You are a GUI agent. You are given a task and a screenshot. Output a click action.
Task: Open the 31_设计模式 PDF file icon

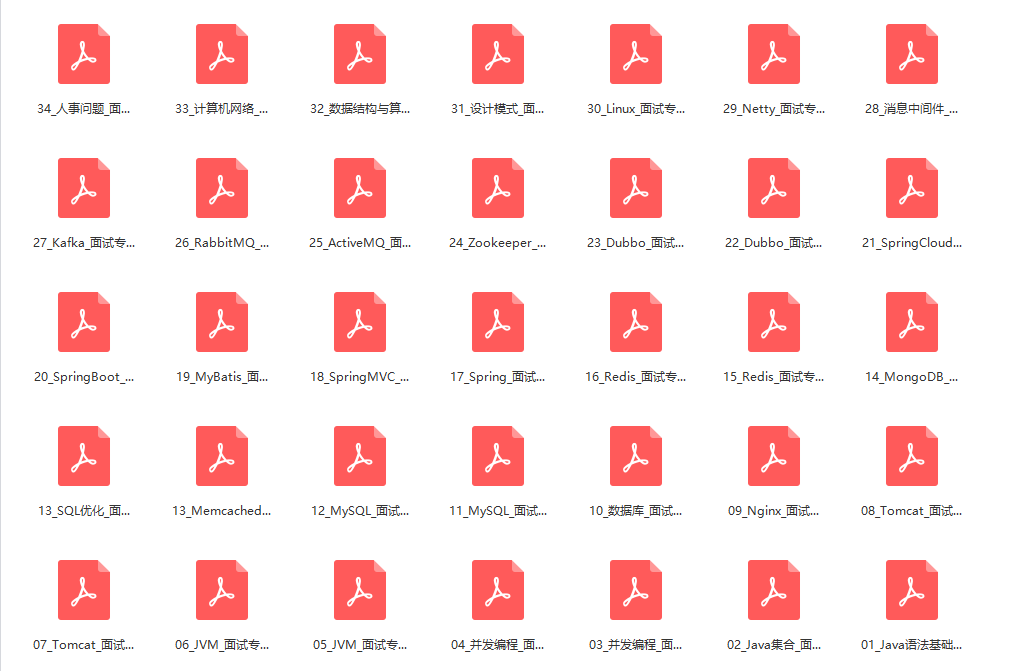coord(498,54)
